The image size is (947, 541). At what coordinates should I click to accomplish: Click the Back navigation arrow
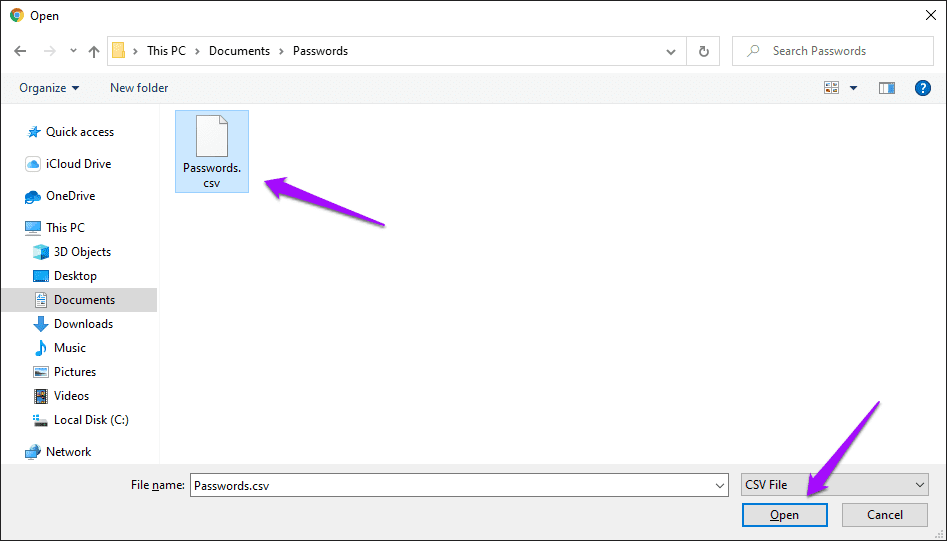(20, 51)
